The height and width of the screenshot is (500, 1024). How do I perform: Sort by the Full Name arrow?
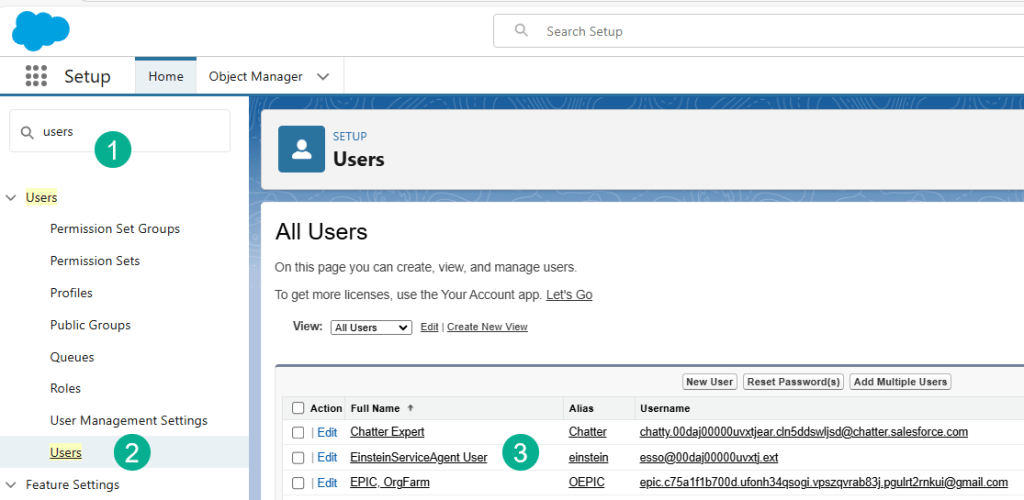coord(408,408)
